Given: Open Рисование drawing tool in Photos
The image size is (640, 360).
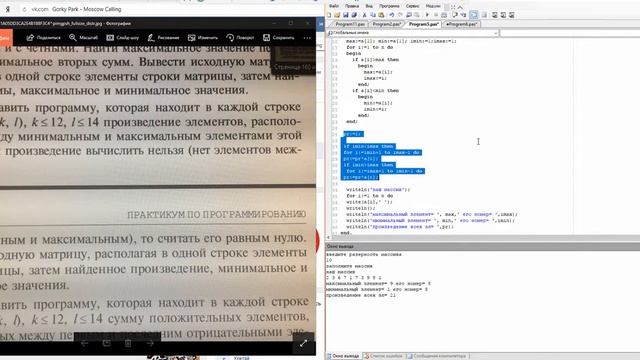Looking at the screenshot, I should click(x=163, y=38).
